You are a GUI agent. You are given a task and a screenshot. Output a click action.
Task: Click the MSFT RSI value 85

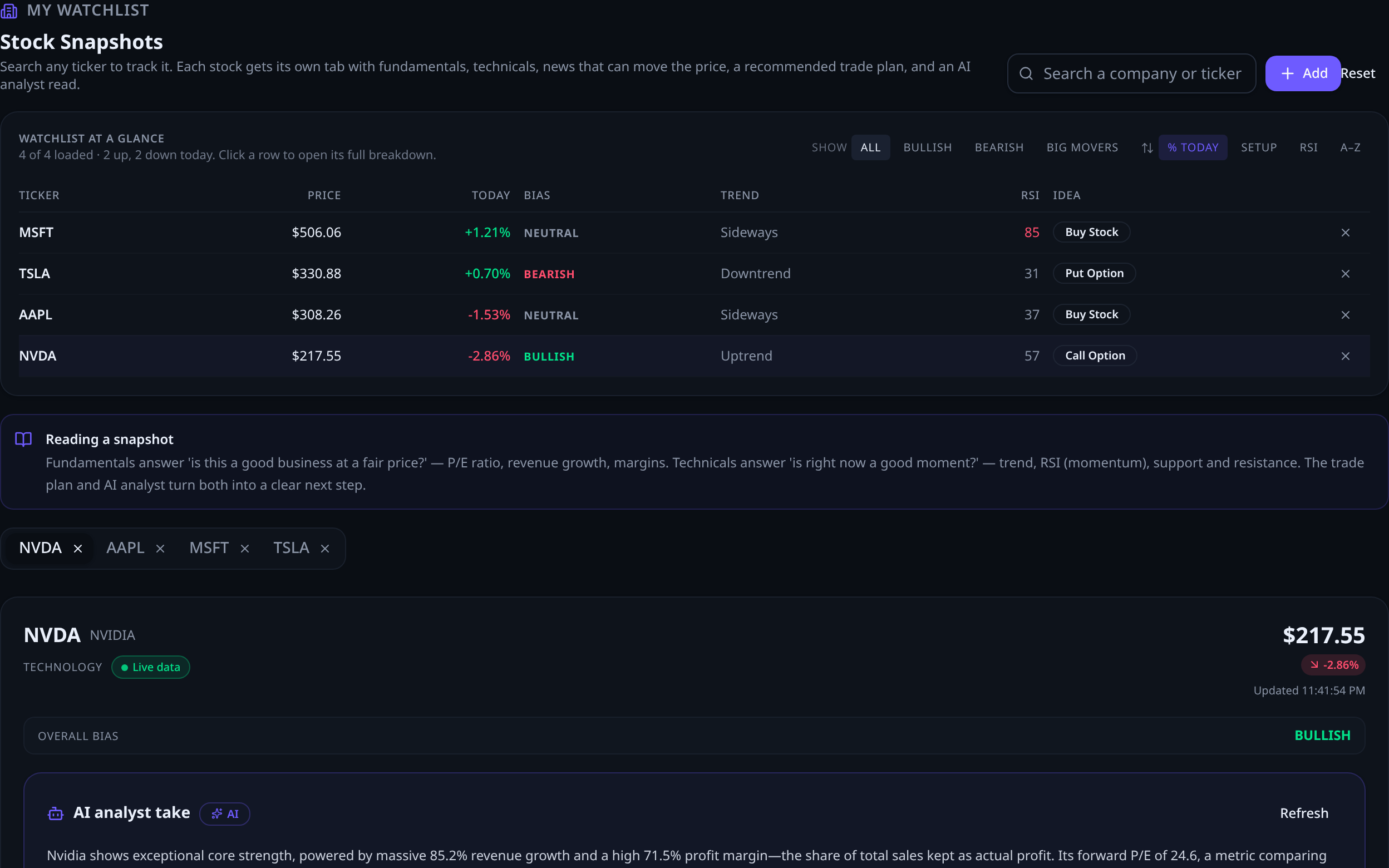pyautogui.click(x=1031, y=233)
